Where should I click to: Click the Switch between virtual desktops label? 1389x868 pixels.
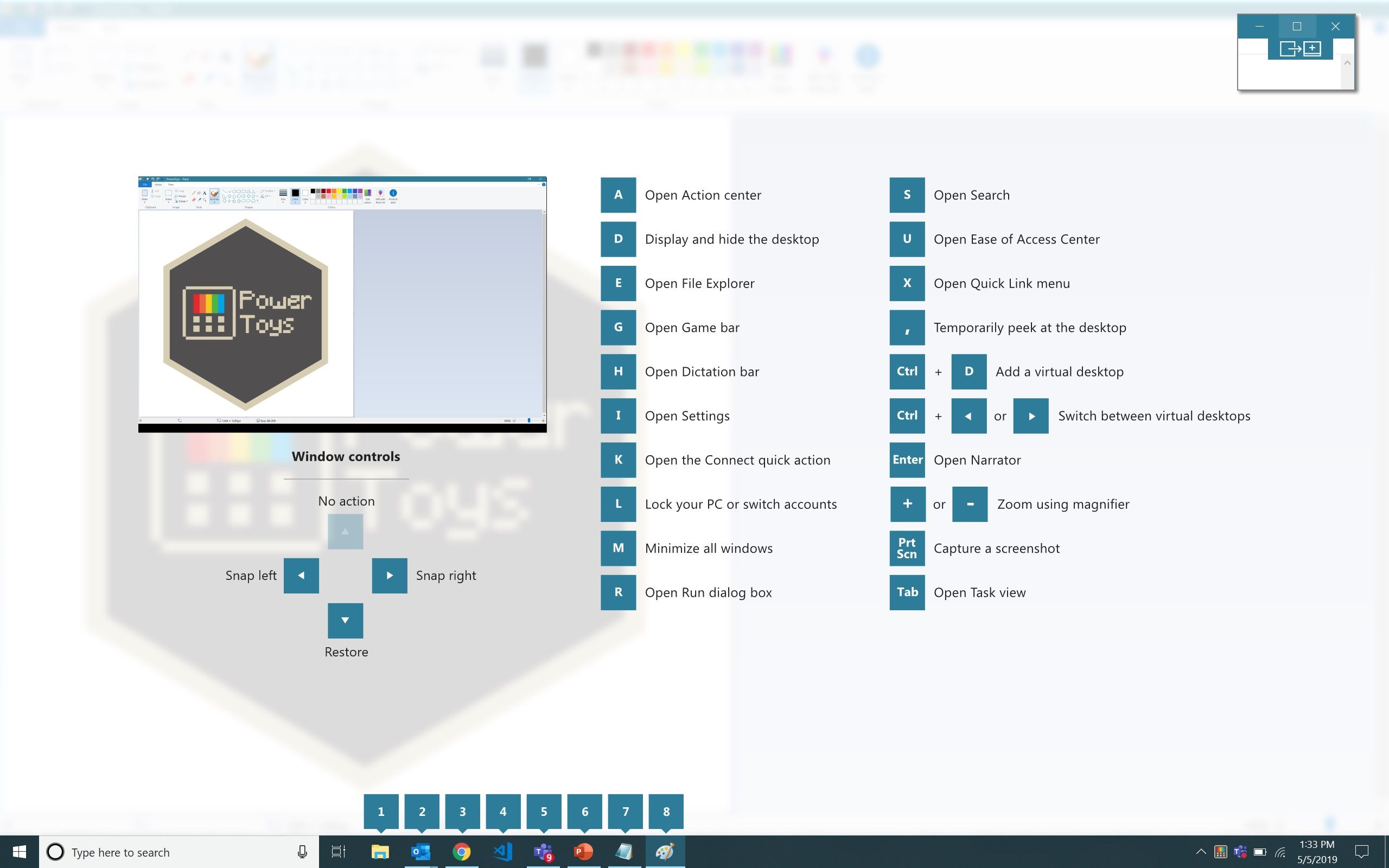tap(1154, 416)
